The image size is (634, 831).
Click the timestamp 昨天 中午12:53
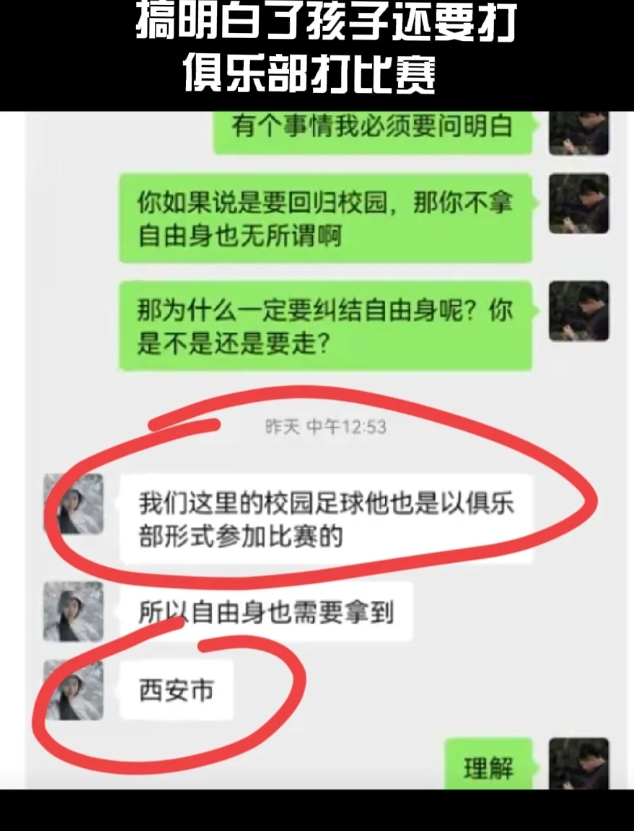[x=325, y=427]
